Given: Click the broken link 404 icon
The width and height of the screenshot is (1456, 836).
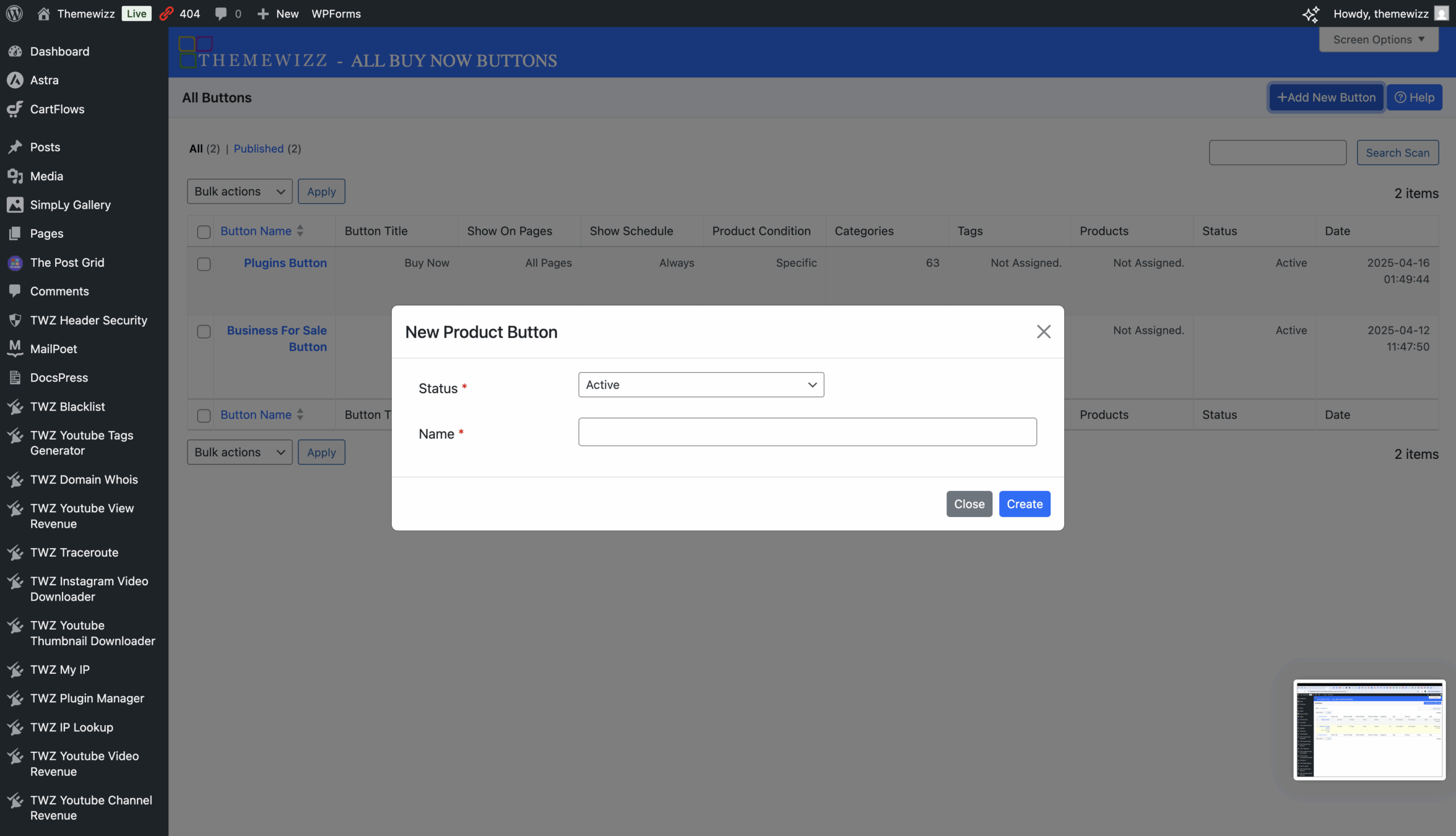Looking at the screenshot, I should (x=167, y=13).
